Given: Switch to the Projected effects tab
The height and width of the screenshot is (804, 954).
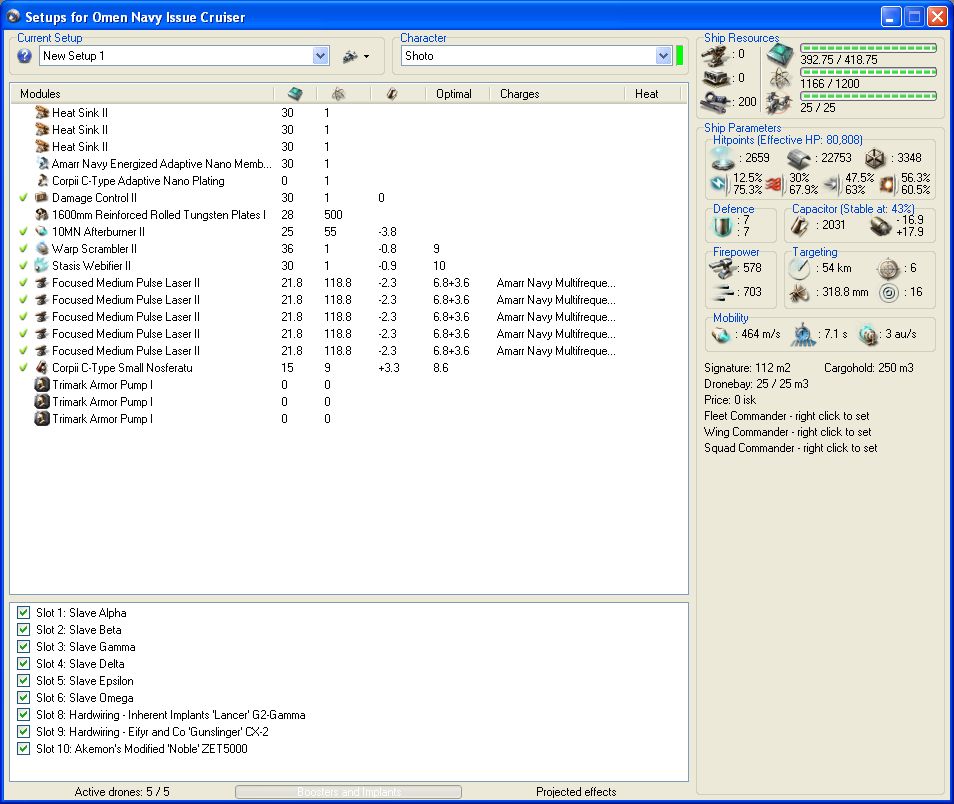Looking at the screenshot, I should tap(576, 792).
